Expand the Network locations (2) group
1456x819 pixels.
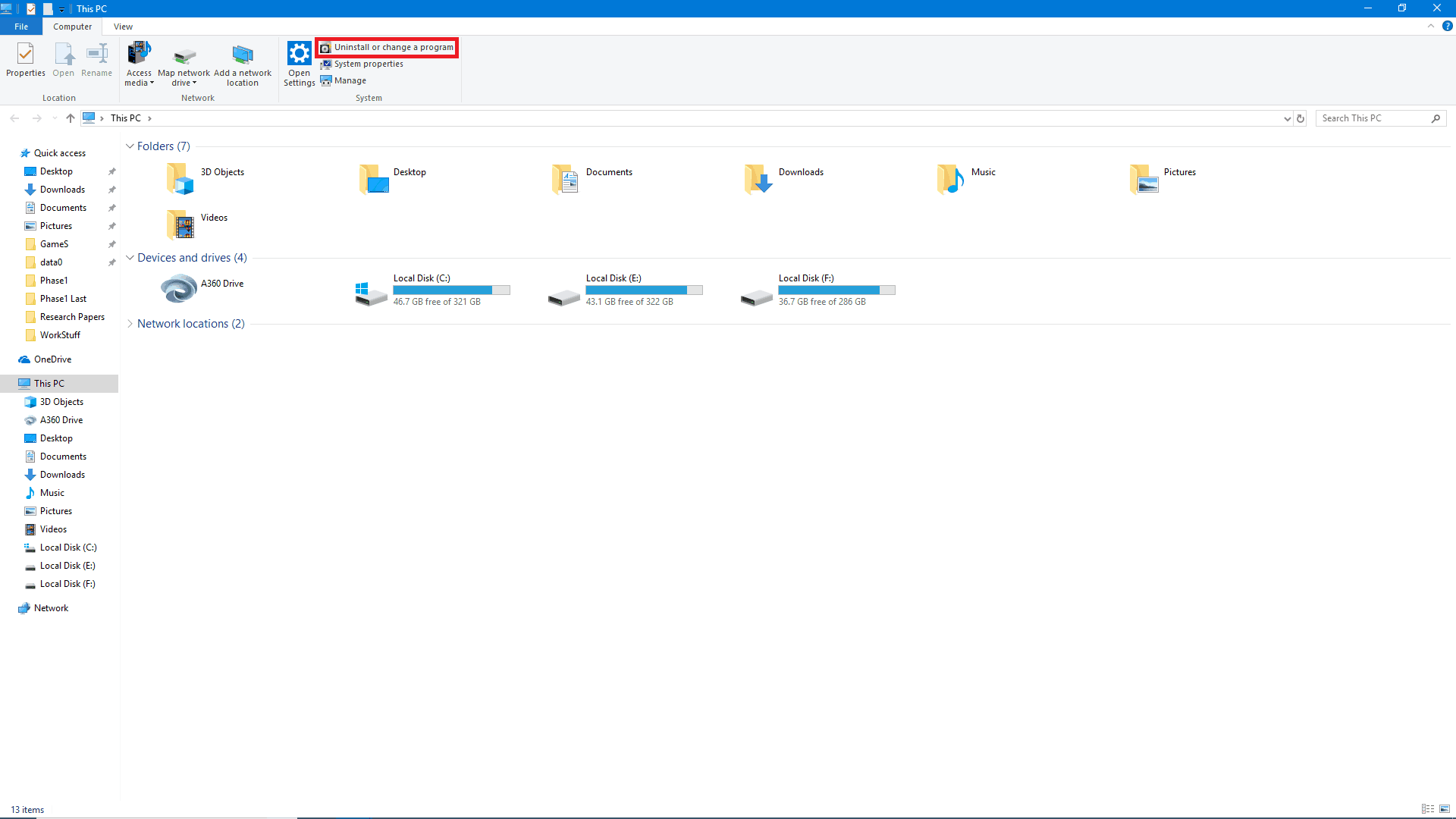click(130, 324)
